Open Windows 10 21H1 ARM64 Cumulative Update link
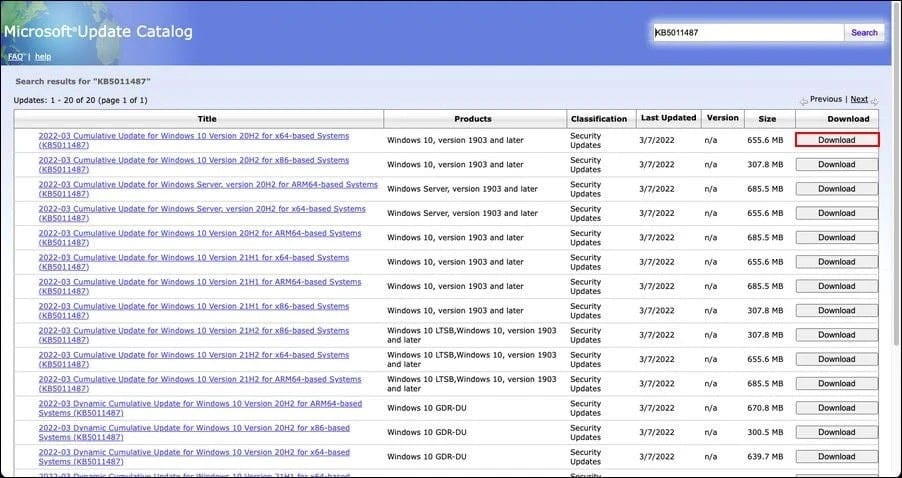This screenshot has height=478, width=902. point(200,286)
